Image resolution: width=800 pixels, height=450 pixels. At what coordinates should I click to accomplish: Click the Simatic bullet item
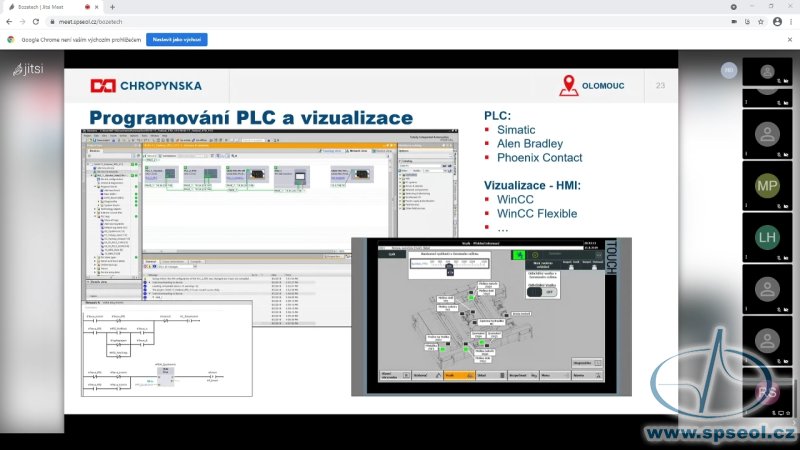(516, 130)
